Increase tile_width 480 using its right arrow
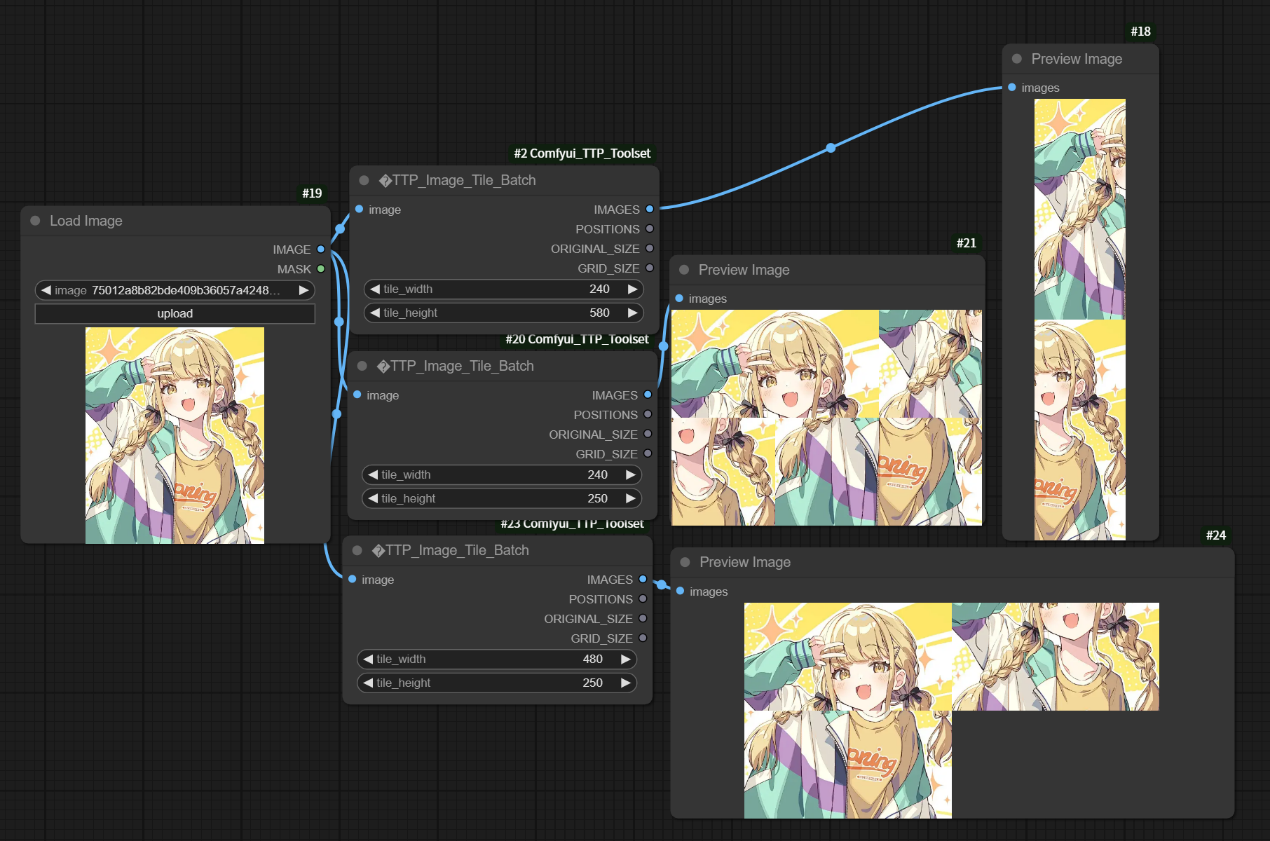This screenshot has width=1270, height=841. (x=626, y=659)
